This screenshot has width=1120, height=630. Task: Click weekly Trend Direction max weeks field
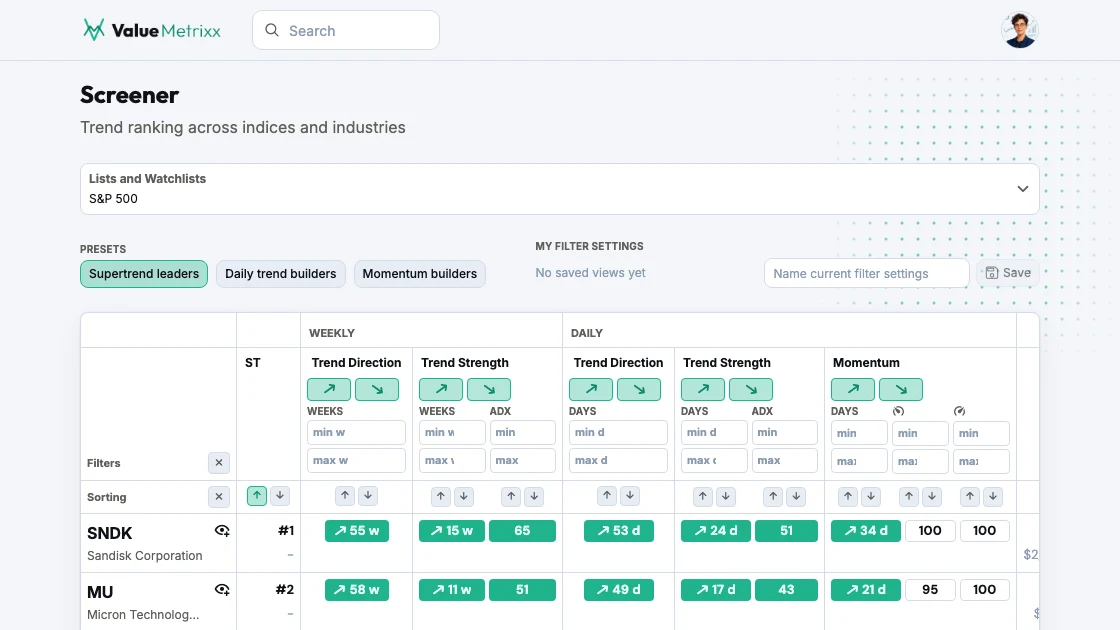click(x=356, y=461)
